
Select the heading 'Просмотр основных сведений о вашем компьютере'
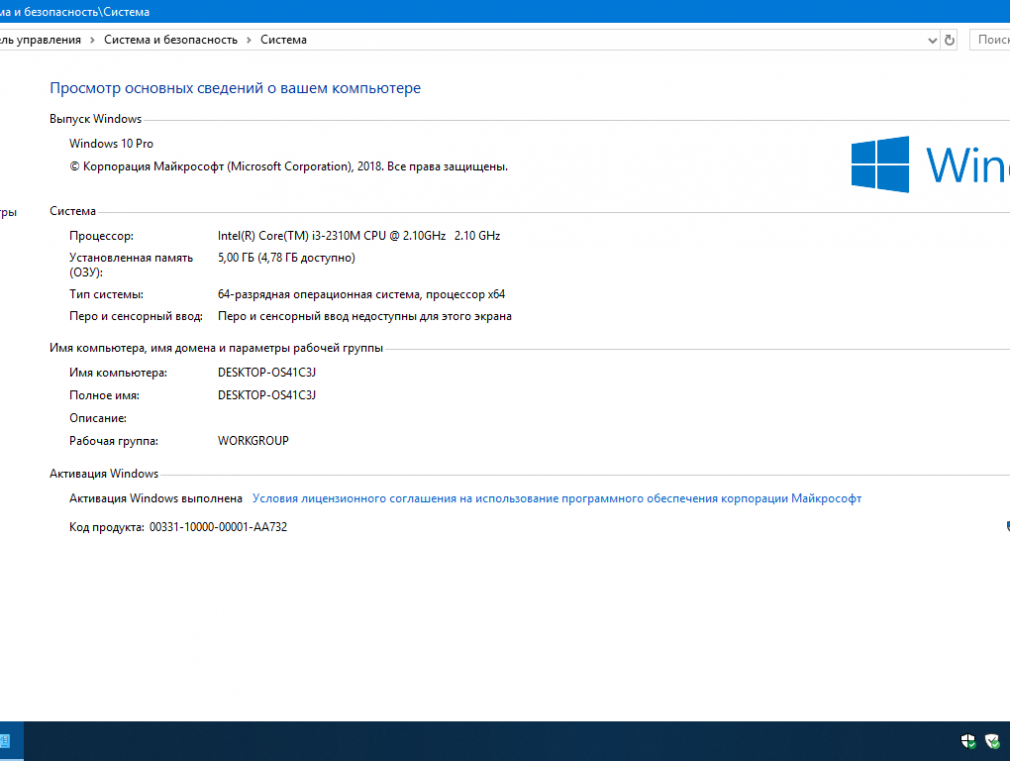235,88
